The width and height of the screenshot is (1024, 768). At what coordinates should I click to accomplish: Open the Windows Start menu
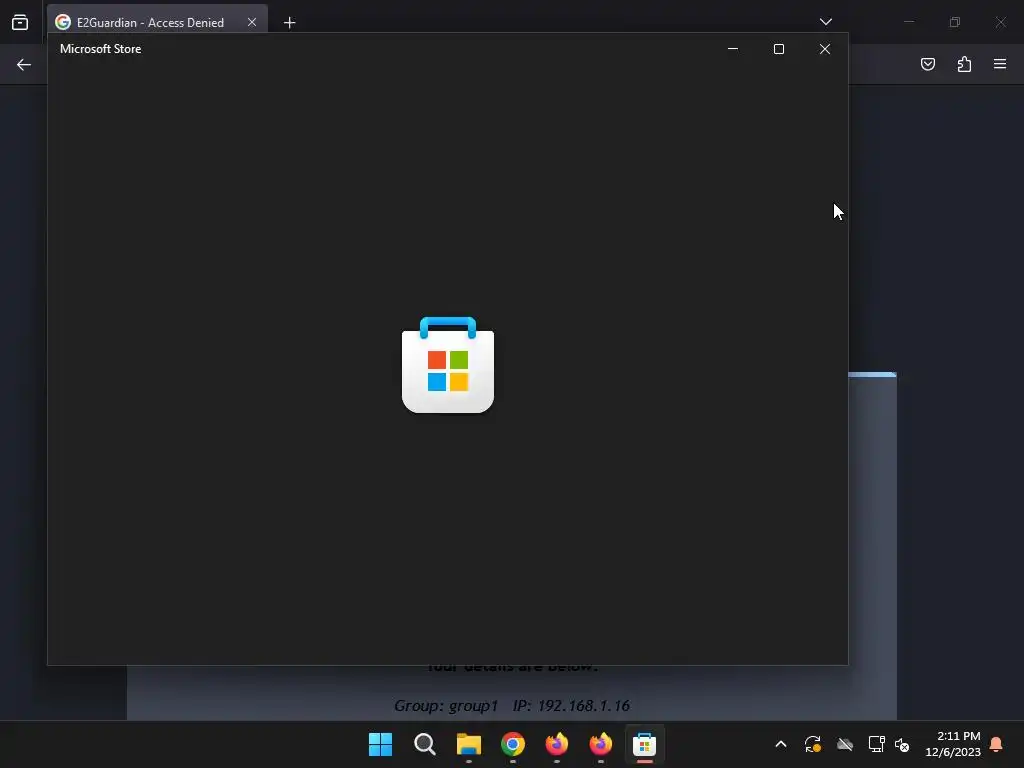(380, 744)
